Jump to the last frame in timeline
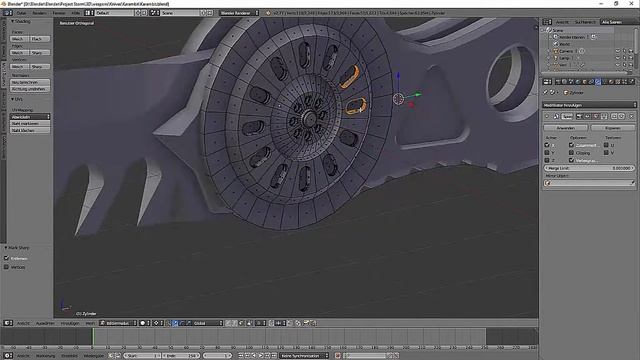 tap(274, 356)
